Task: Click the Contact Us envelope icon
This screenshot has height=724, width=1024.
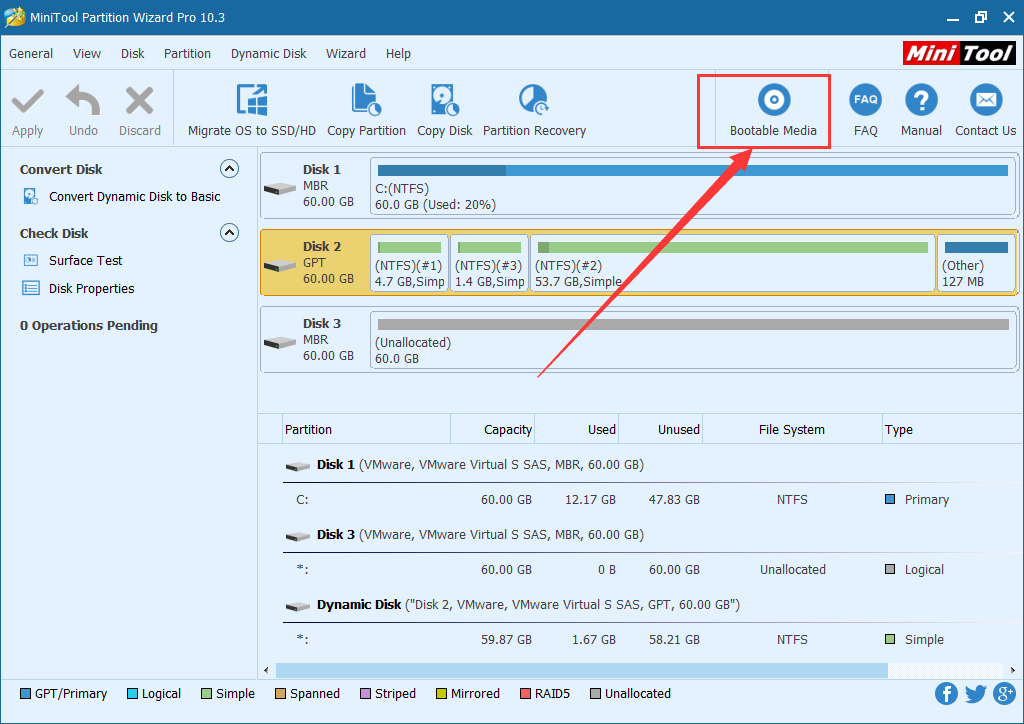Action: [x=985, y=100]
